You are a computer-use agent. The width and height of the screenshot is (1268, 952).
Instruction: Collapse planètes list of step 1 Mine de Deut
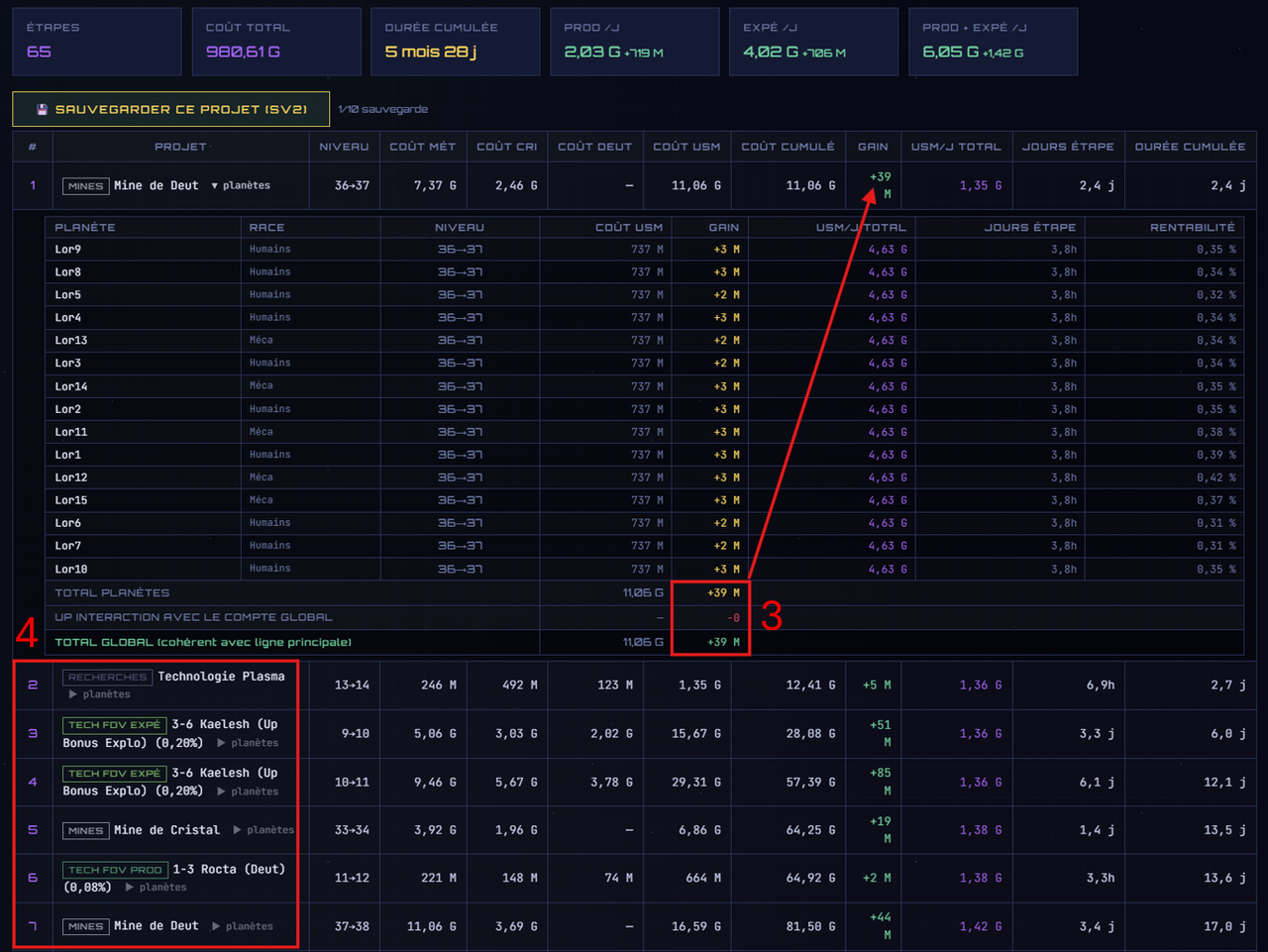241,185
